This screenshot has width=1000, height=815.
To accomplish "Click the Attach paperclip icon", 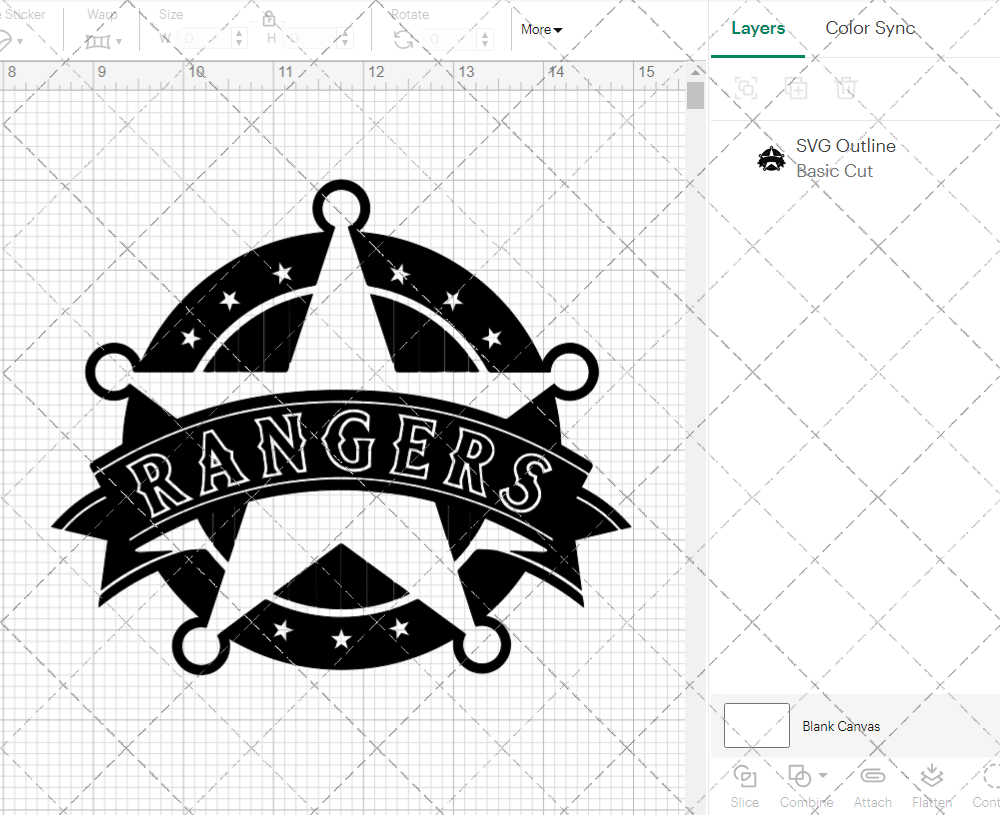I will point(872,777).
